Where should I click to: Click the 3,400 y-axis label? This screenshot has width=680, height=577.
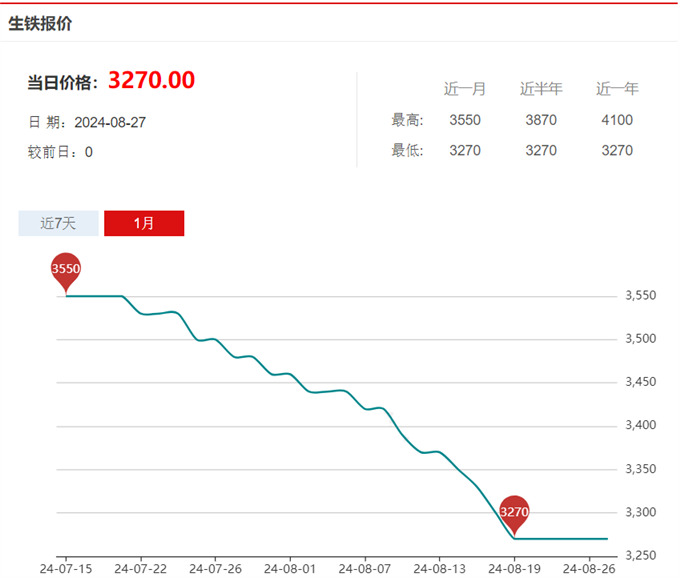tap(640, 426)
